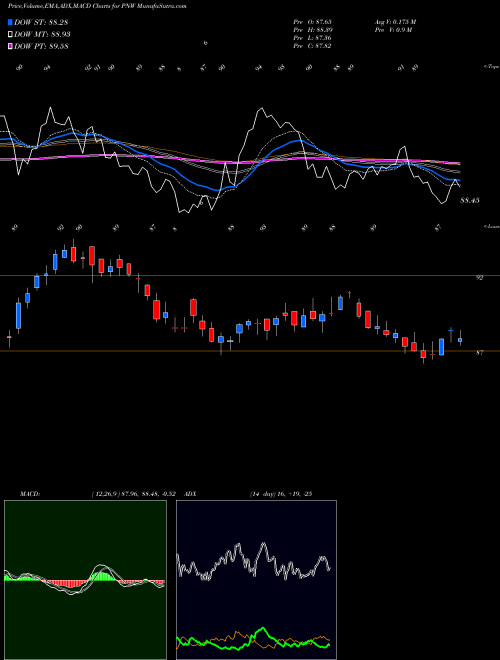Click the ADX (14 day) values text
Viewport: 500px width, 660px height.
[280, 494]
